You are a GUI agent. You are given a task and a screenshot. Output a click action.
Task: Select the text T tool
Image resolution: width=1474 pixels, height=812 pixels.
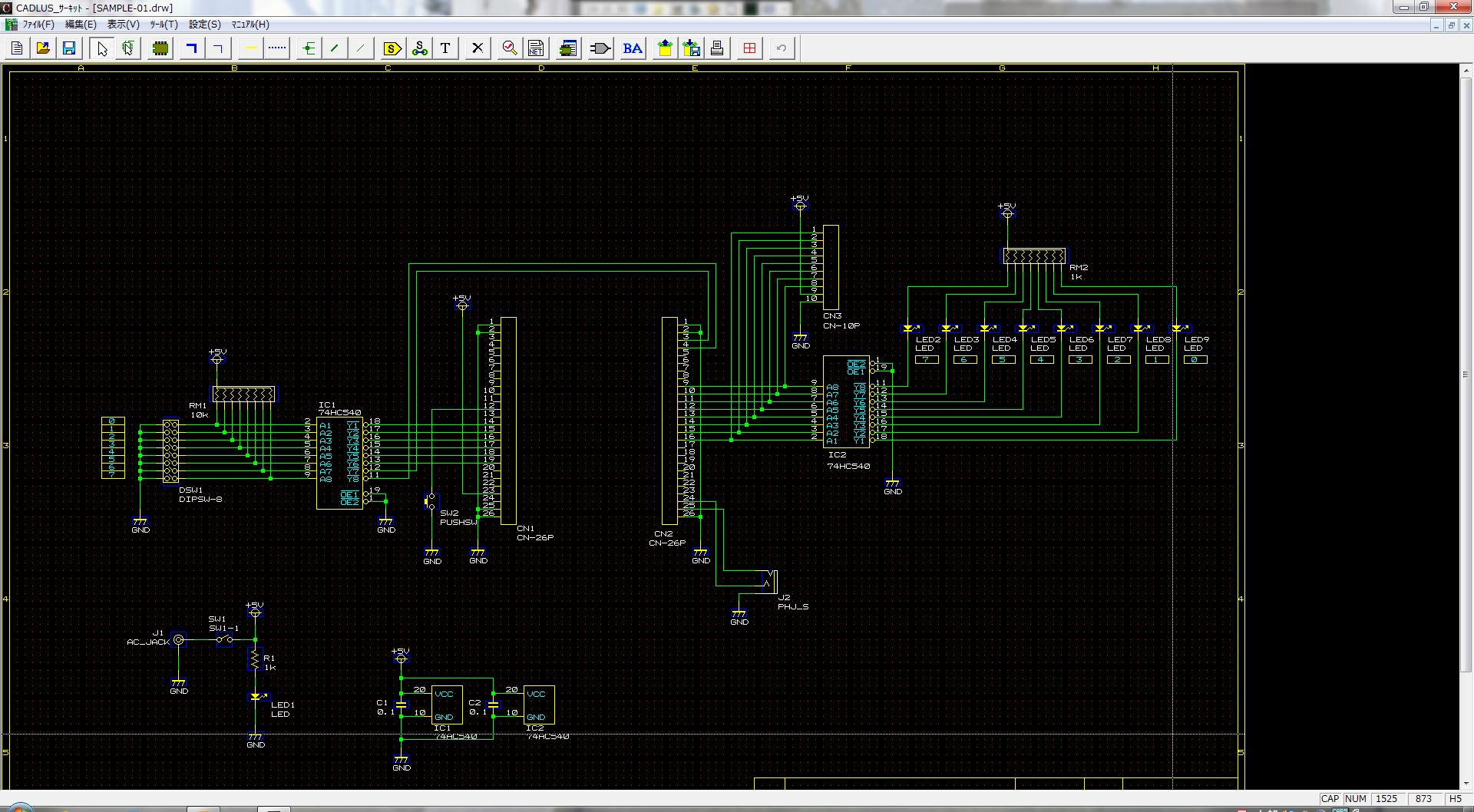[445, 48]
